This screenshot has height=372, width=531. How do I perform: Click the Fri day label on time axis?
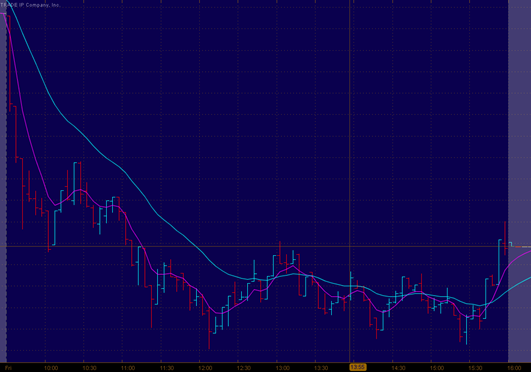(x=9, y=368)
